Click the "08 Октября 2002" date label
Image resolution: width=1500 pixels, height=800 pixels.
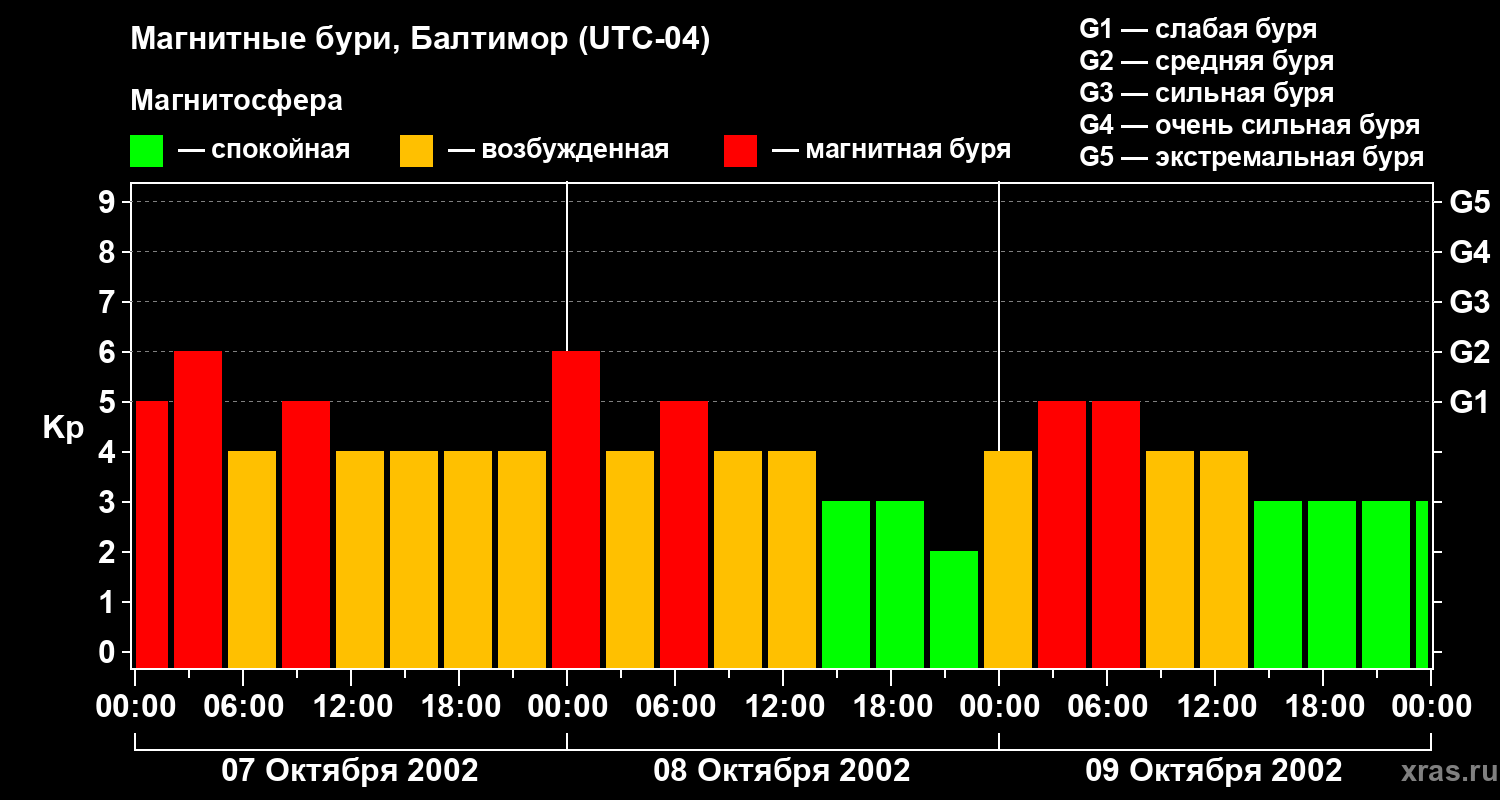(781, 771)
